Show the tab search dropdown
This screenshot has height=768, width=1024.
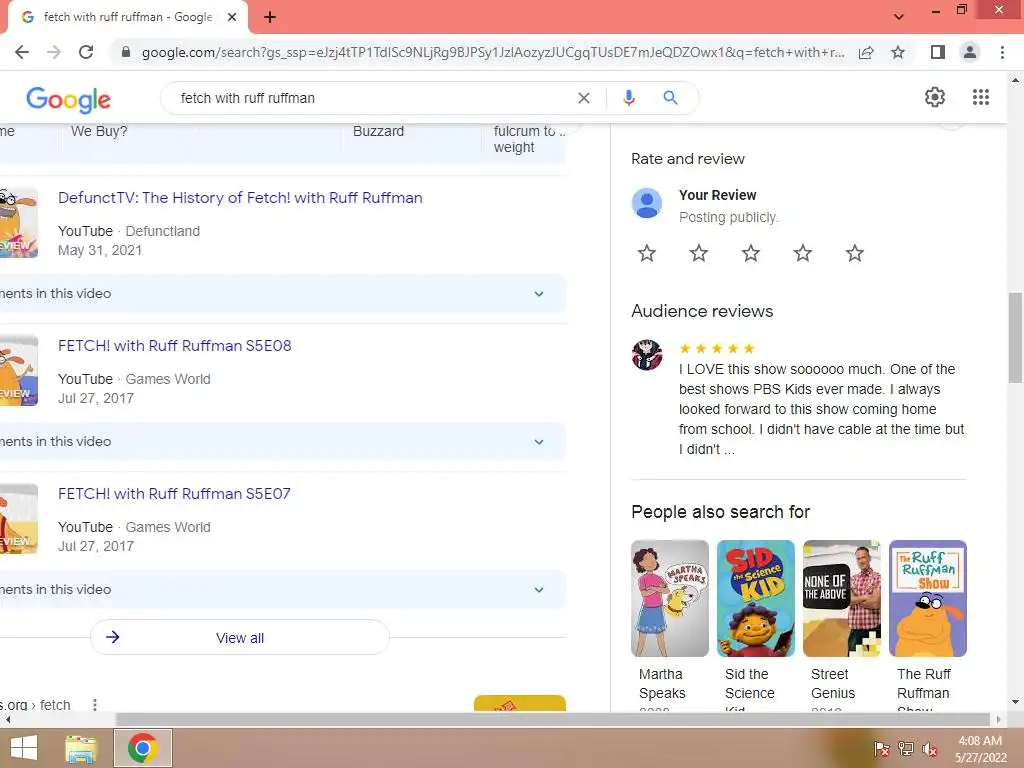(x=899, y=17)
